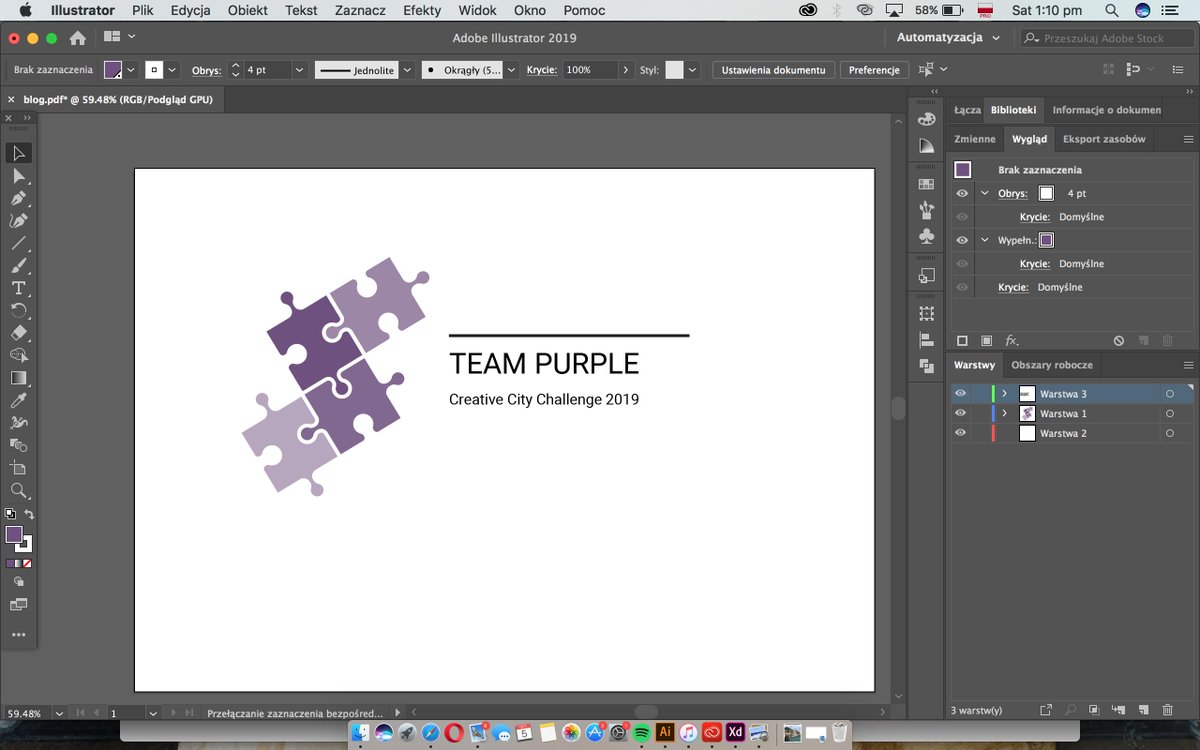
Task: Open the Brushes panel icon in dock
Action: [926, 211]
